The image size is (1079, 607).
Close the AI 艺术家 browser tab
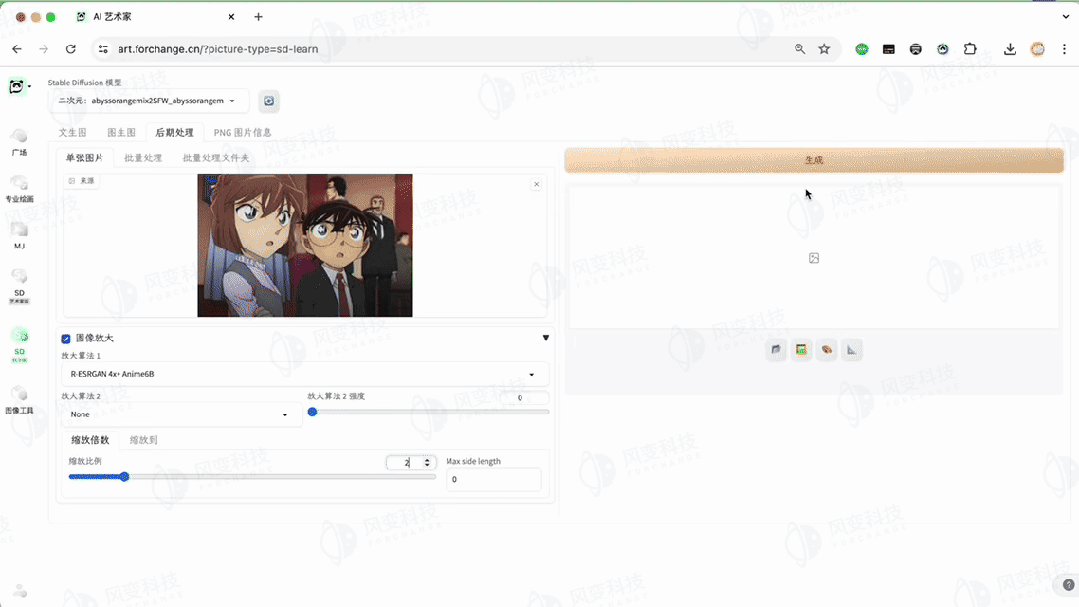(x=231, y=17)
